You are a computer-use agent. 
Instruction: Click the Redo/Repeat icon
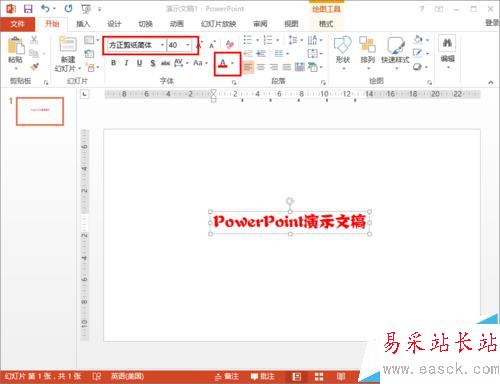pos(69,8)
